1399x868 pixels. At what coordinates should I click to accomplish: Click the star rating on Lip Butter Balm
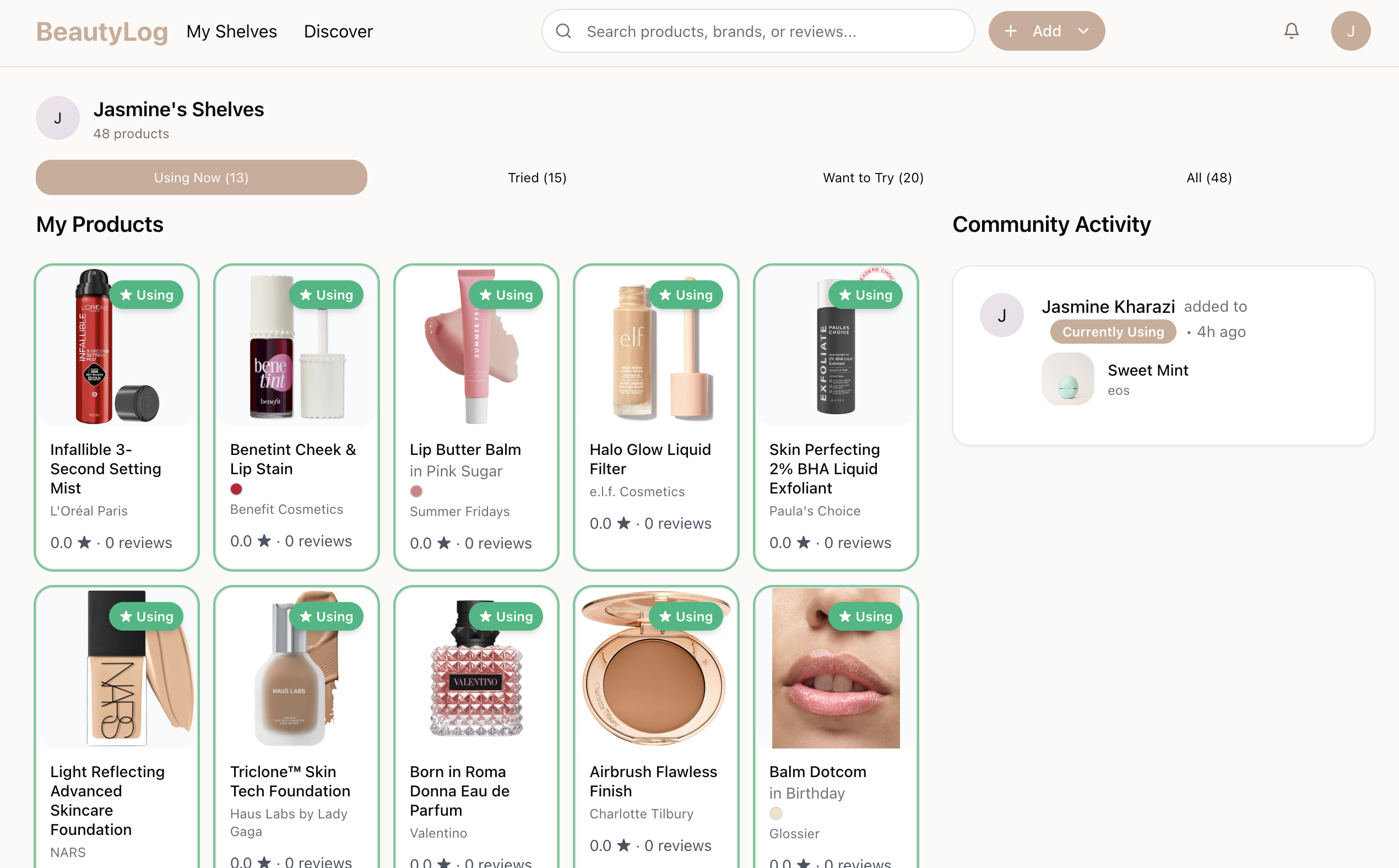click(444, 543)
